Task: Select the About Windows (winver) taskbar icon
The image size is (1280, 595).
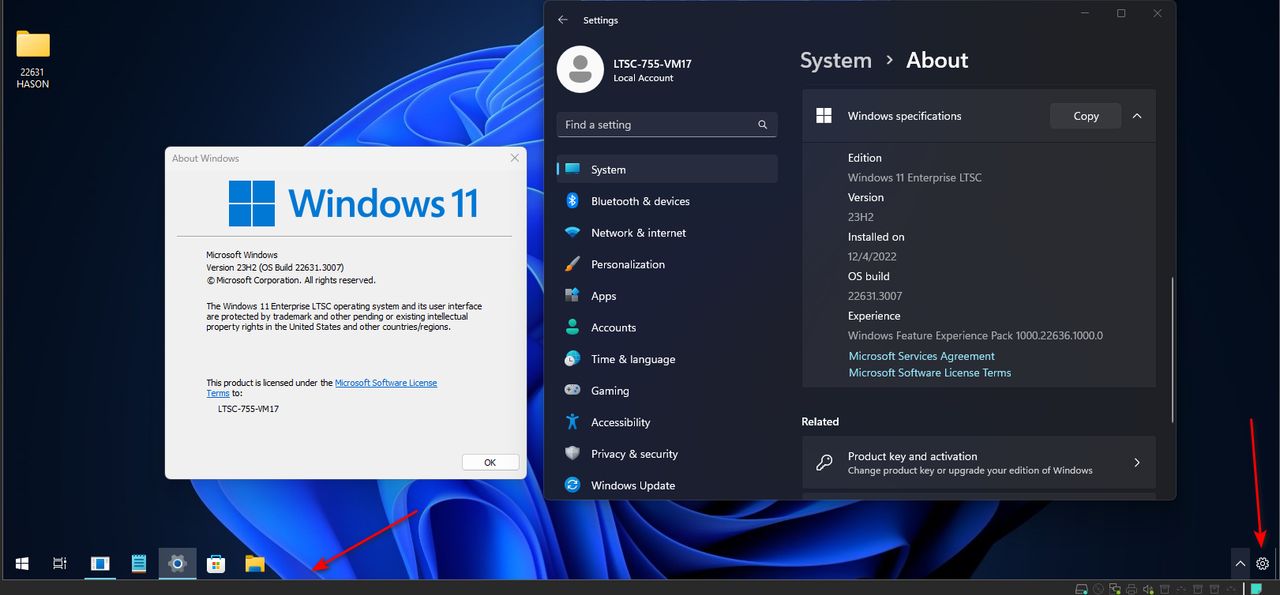Action: point(99,564)
